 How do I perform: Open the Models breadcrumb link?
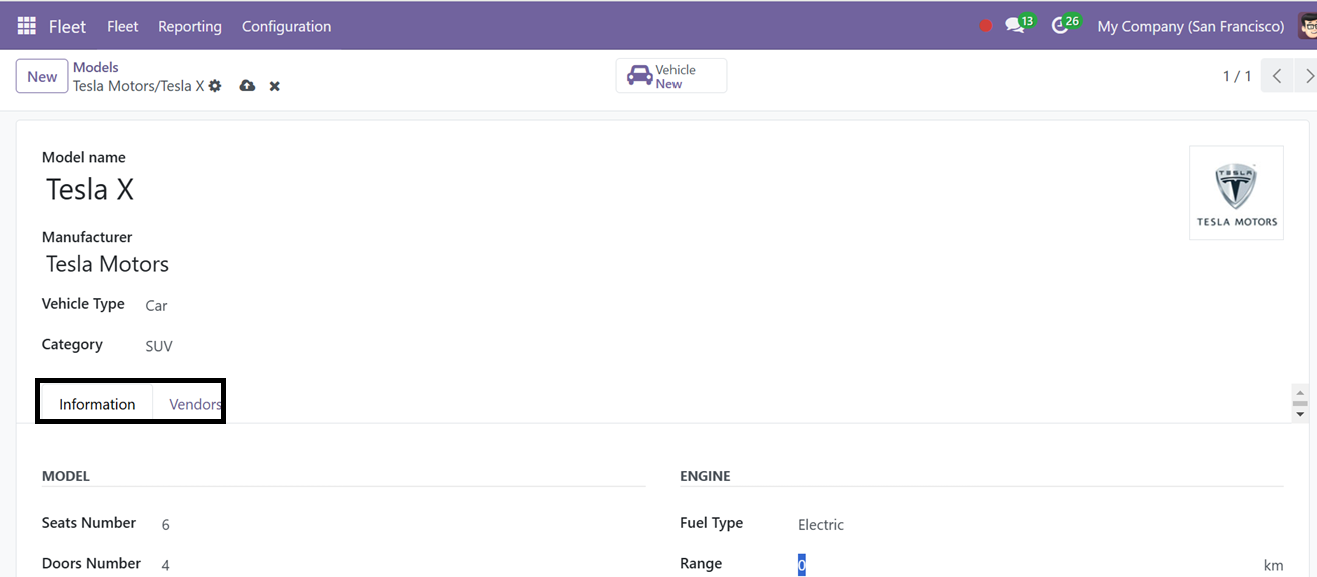[x=96, y=67]
